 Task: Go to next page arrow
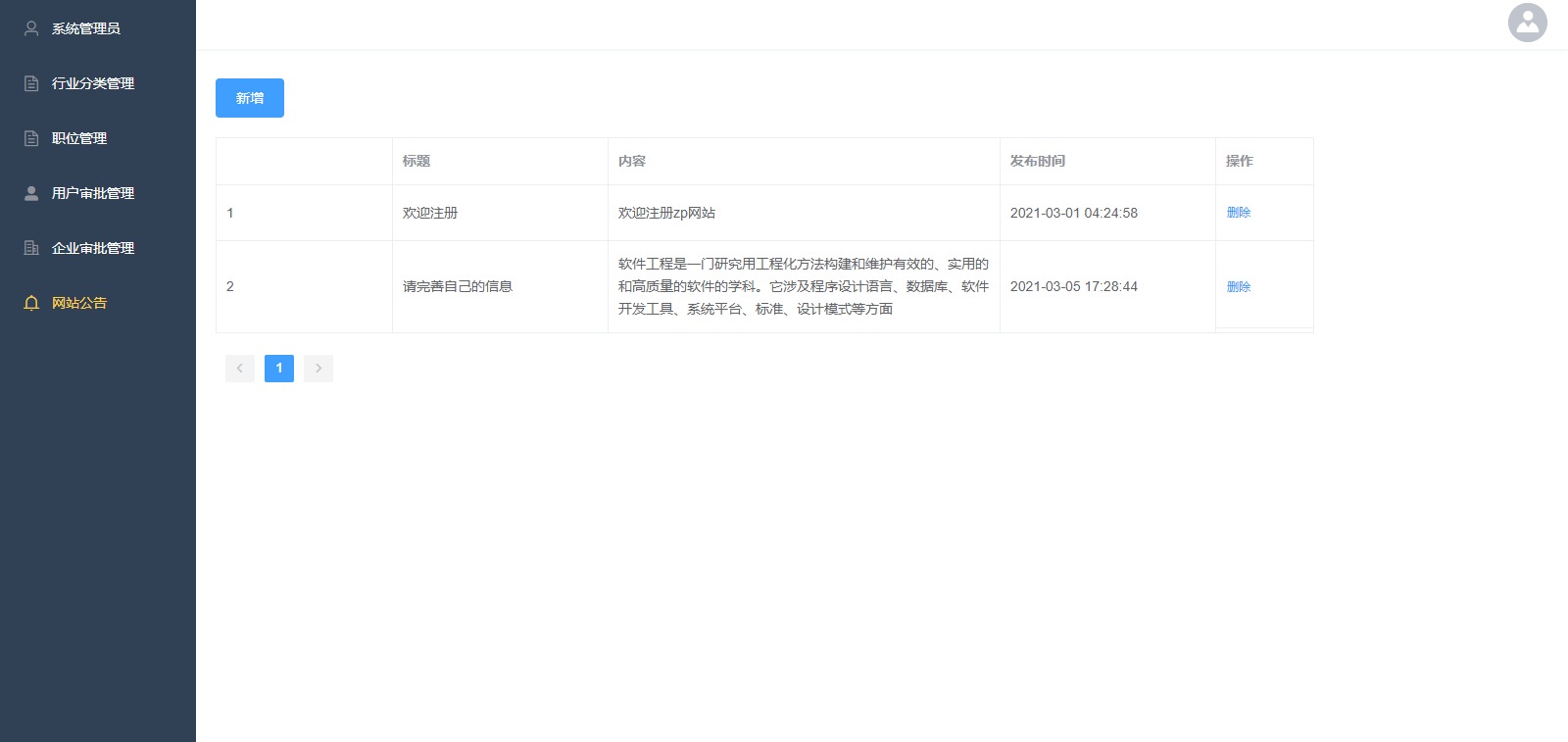(x=318, y=369)
